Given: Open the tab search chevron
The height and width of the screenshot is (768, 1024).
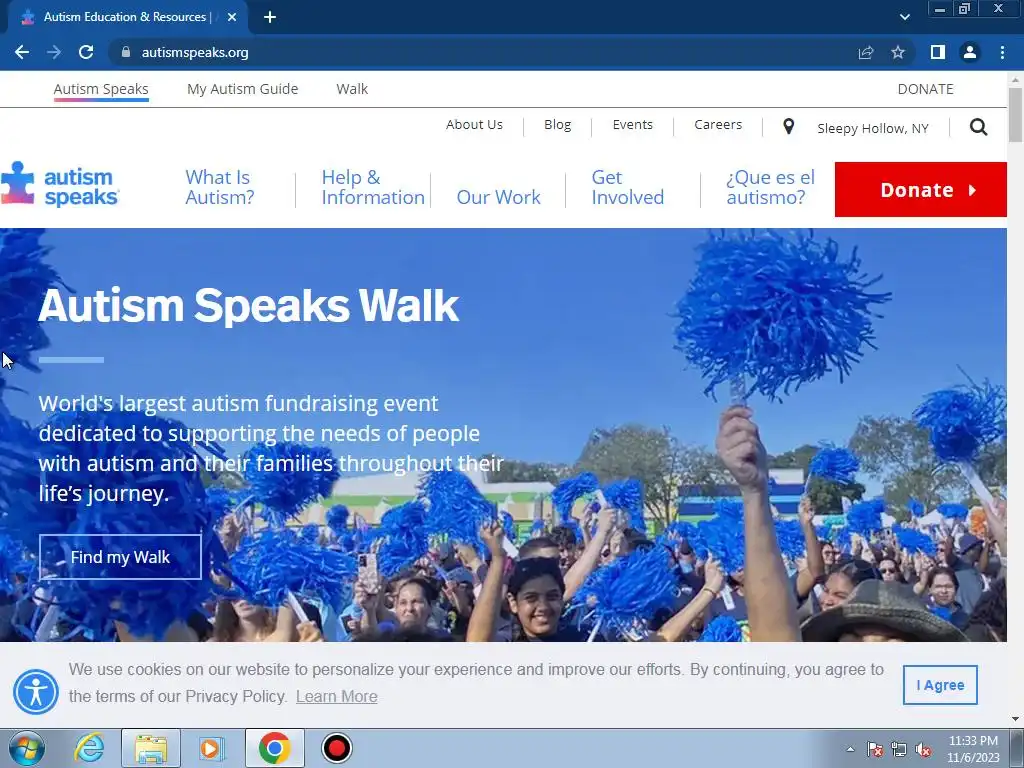Looking at the screenshot, I should [x=904, y=17].
